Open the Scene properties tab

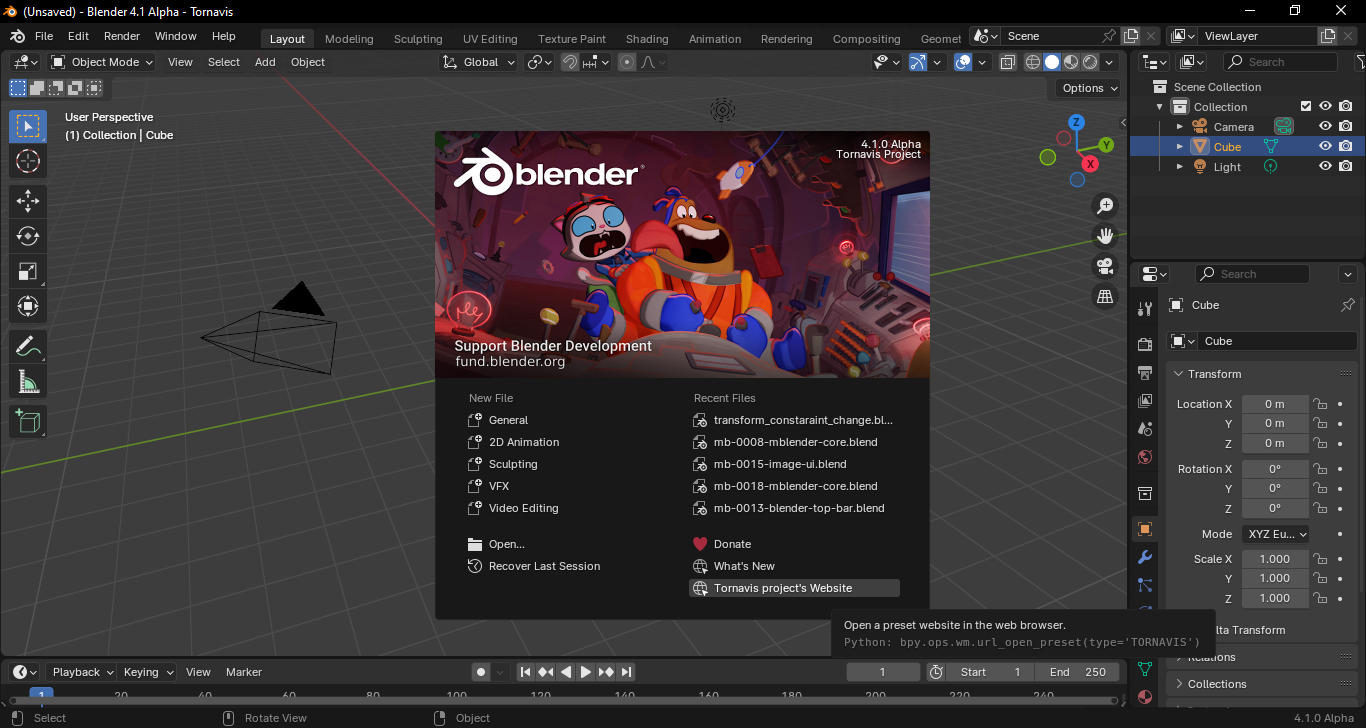coord(1145,429)
